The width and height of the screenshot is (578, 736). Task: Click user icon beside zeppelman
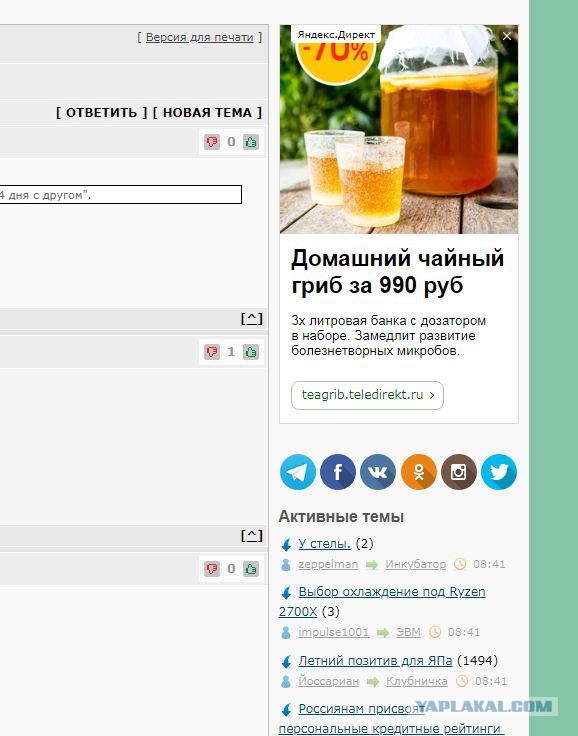click(285, 565)
